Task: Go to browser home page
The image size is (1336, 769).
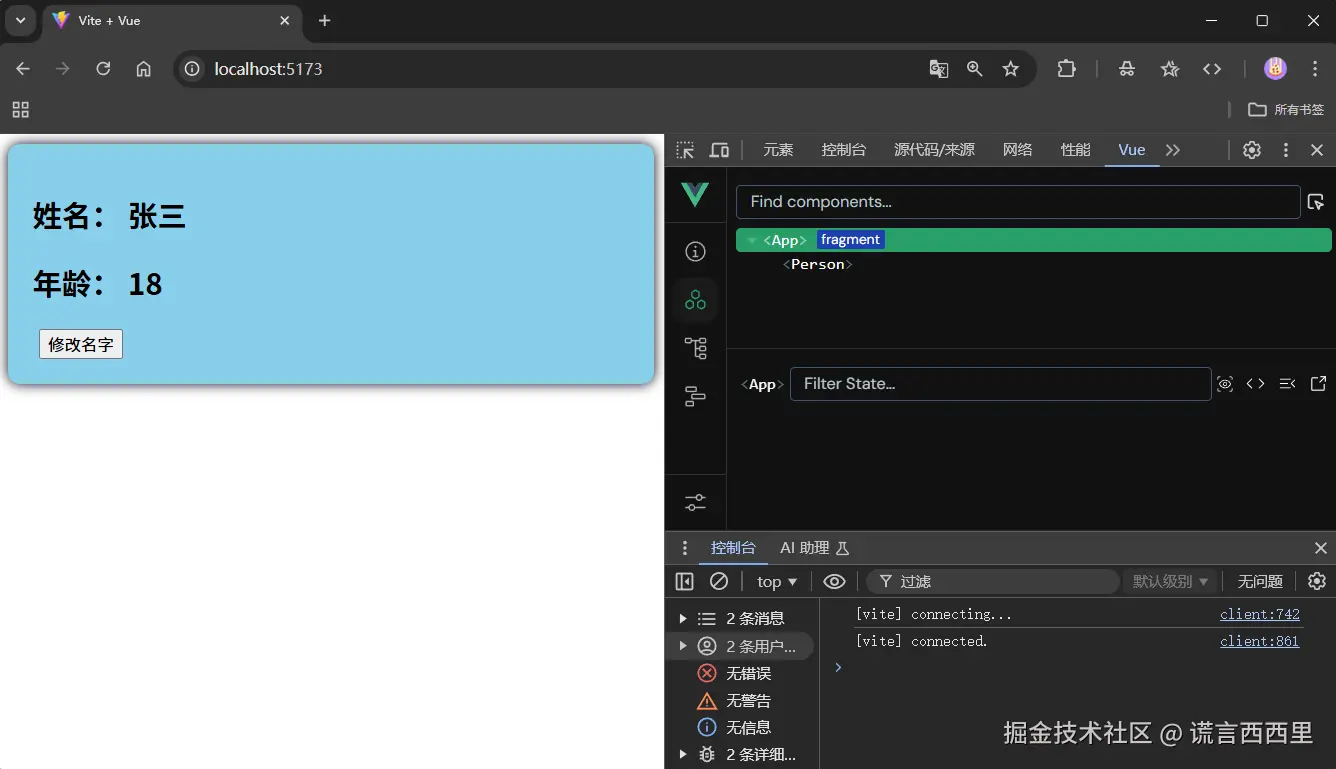Action: click(144, 69)
